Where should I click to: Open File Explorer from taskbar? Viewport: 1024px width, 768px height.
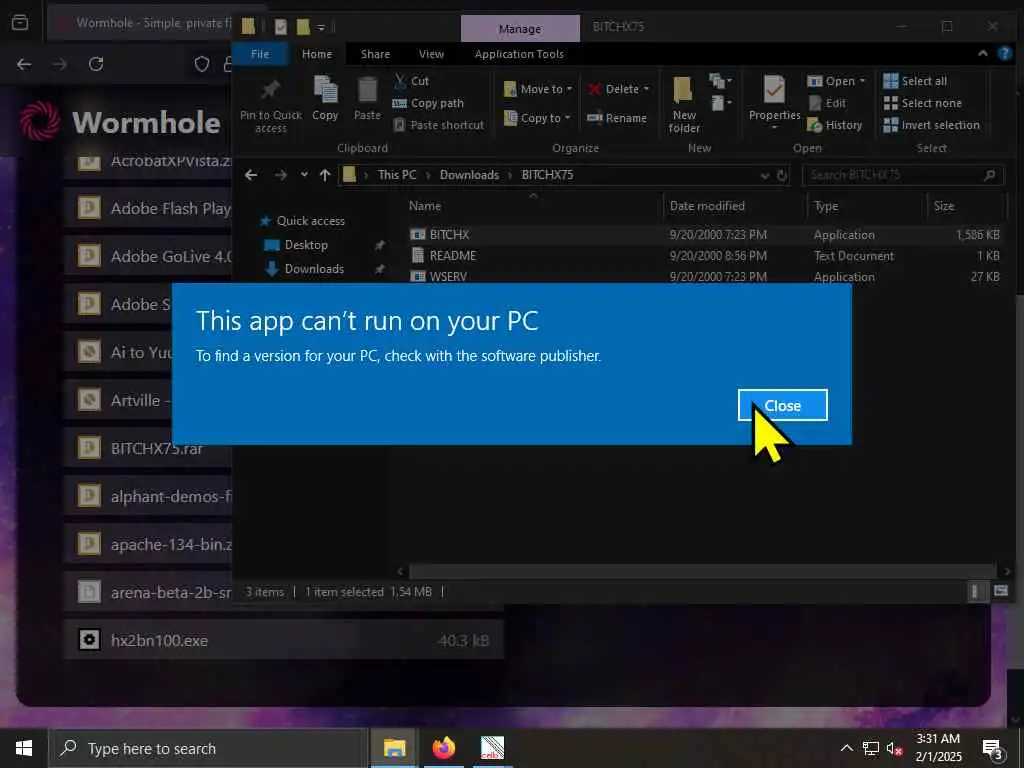pyautogui.click(x=394, y=748)
